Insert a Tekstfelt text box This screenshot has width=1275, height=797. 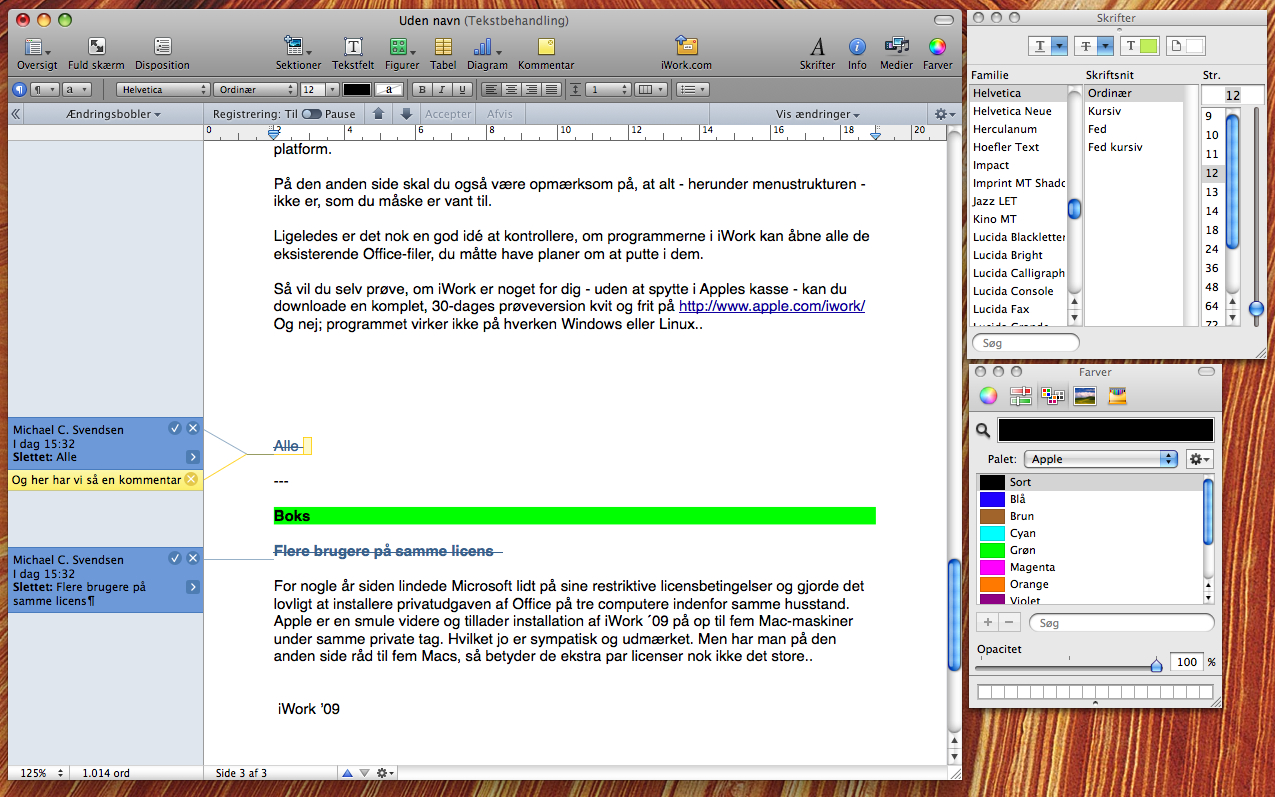pos(353,46)
